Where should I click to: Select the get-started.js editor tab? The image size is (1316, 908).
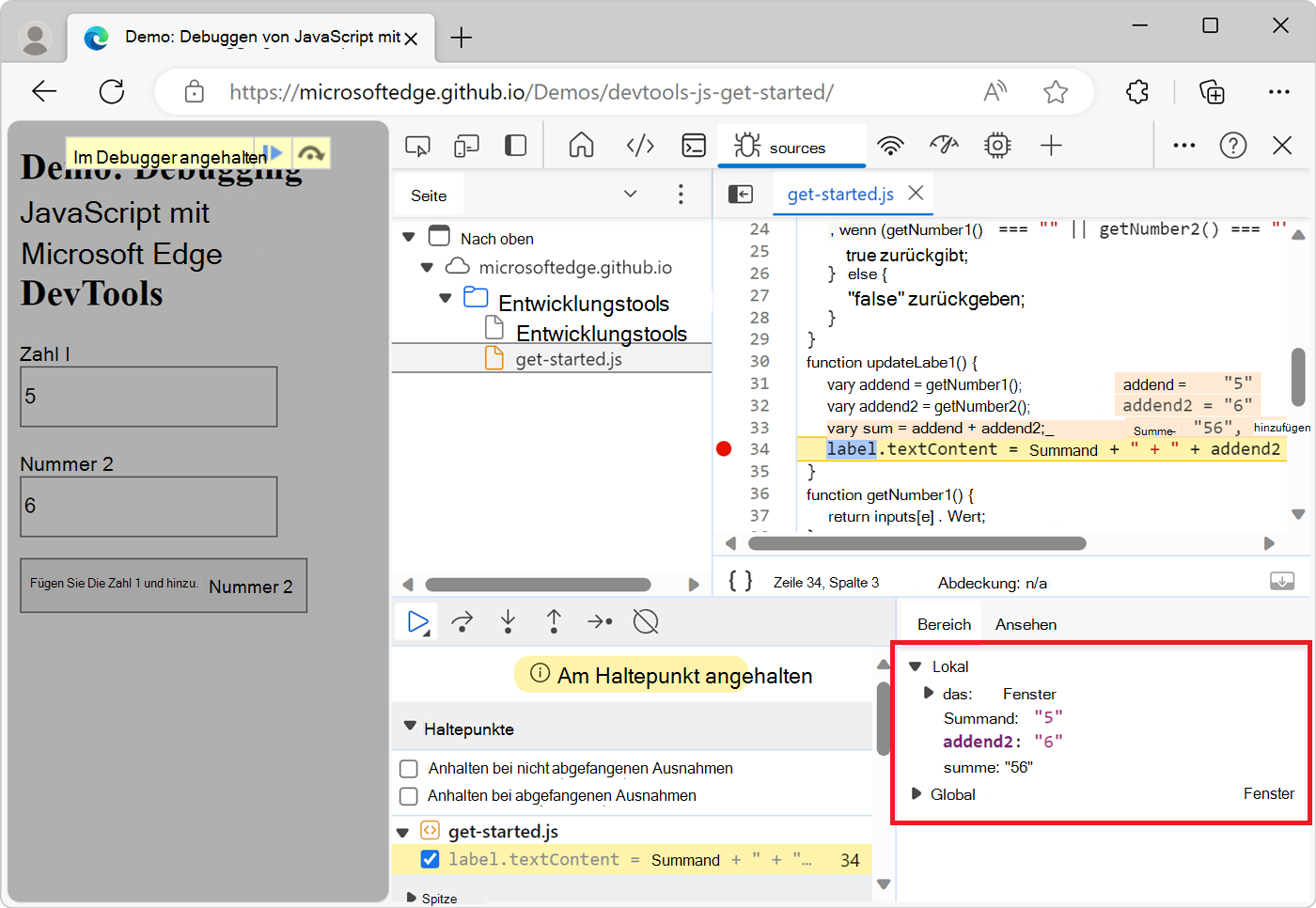click(839, 195)
